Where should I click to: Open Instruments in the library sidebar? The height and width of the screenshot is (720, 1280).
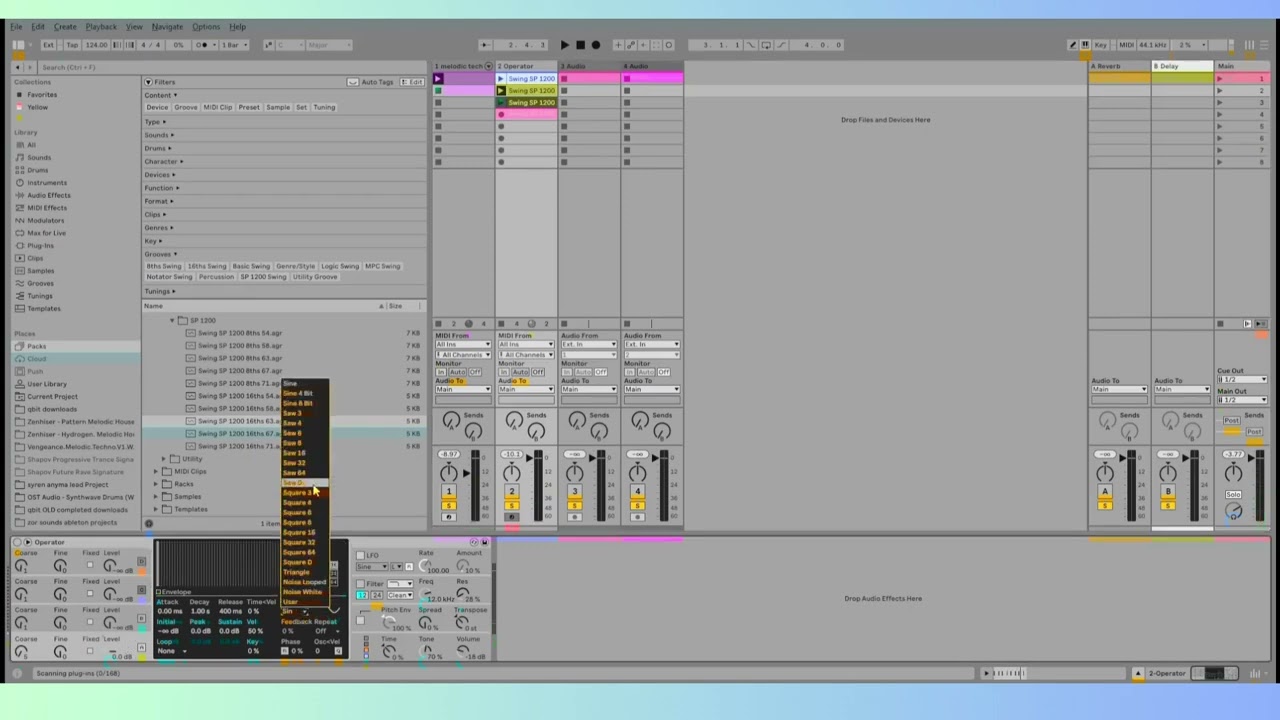47,183
